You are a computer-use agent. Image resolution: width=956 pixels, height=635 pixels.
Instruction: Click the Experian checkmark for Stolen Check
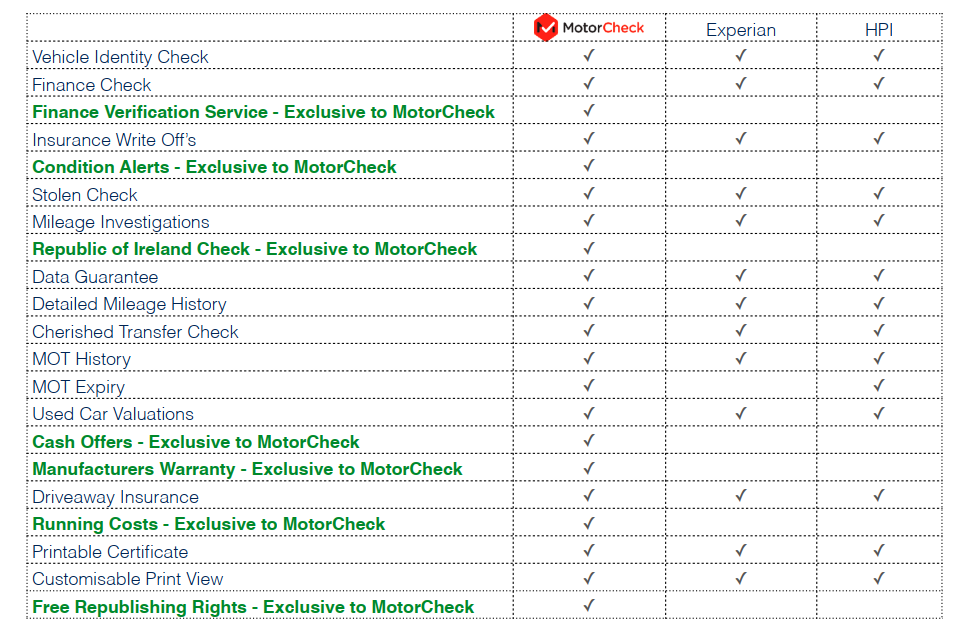click(x=741, y=194)
